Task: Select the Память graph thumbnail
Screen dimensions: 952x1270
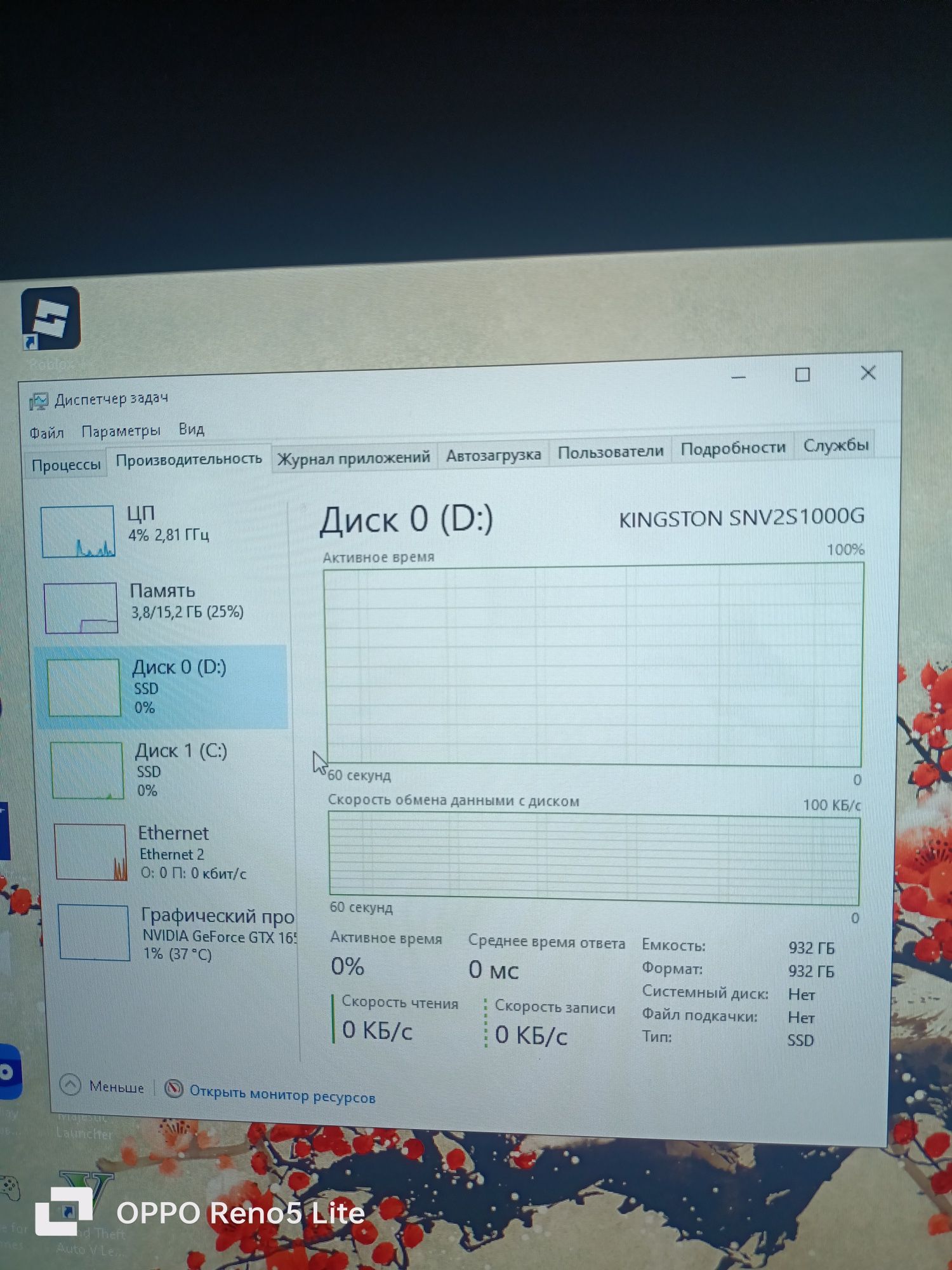Action: pyautogui.click(x=81, y=608)
